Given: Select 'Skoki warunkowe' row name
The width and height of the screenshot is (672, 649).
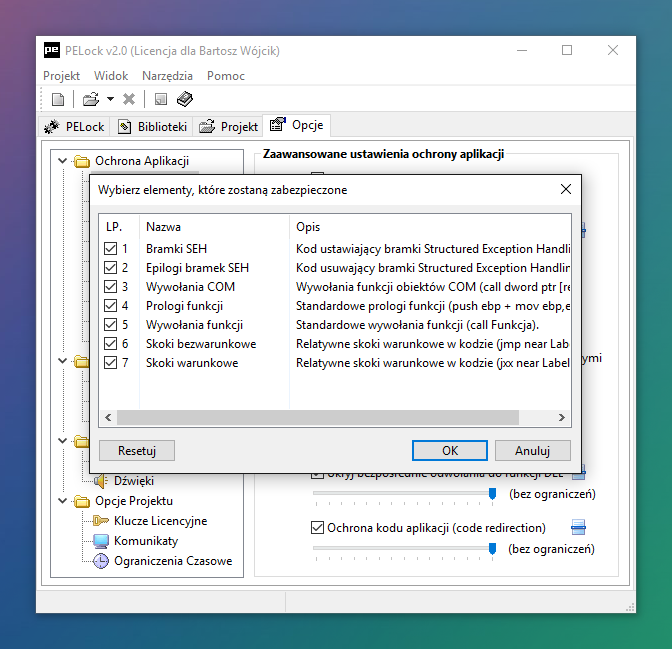Looking at the screenshot, I should (192, 363).
